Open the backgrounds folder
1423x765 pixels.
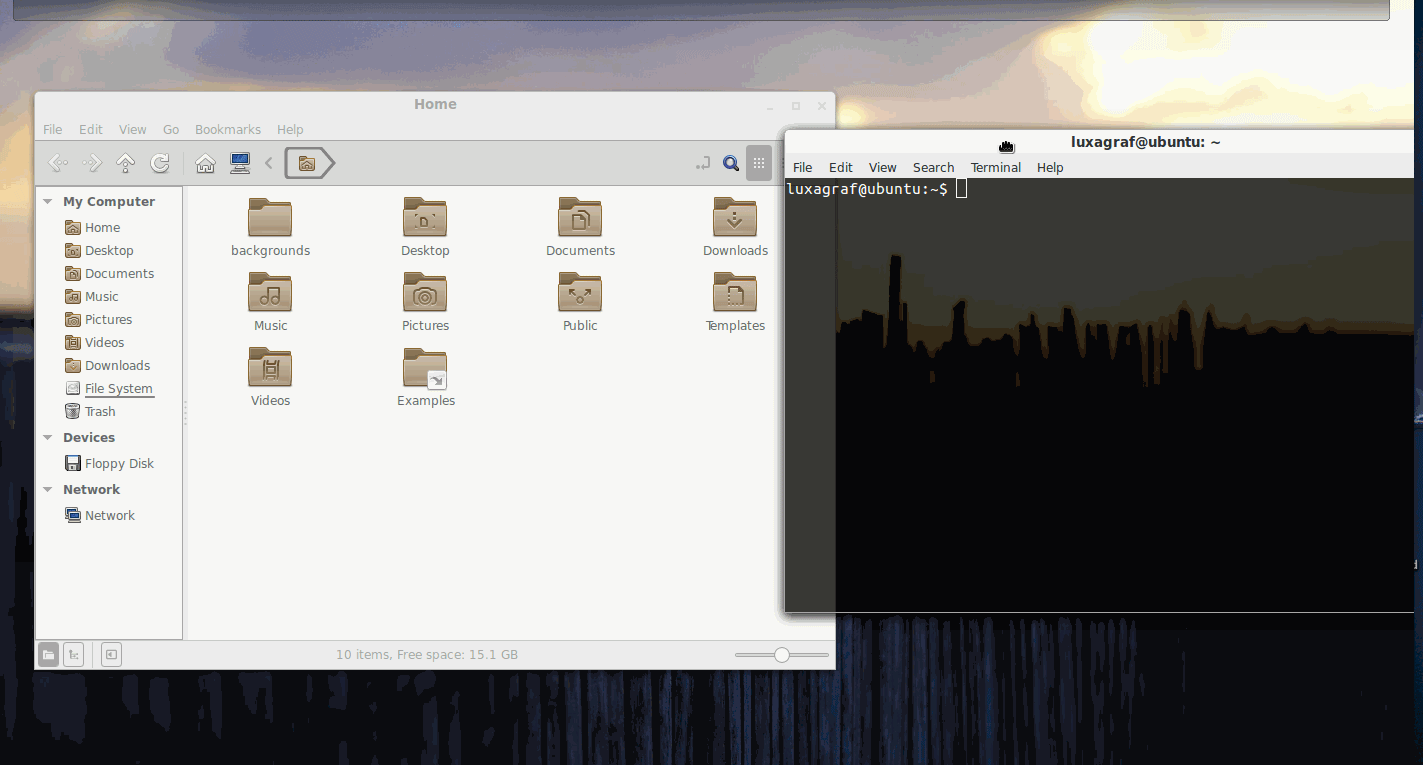coord(270,228)
